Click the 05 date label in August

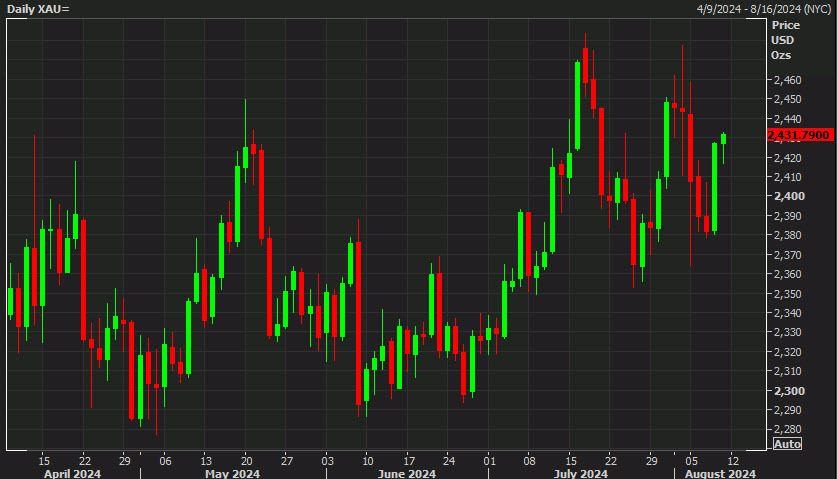pyautogui.click(x=692, y=461)
